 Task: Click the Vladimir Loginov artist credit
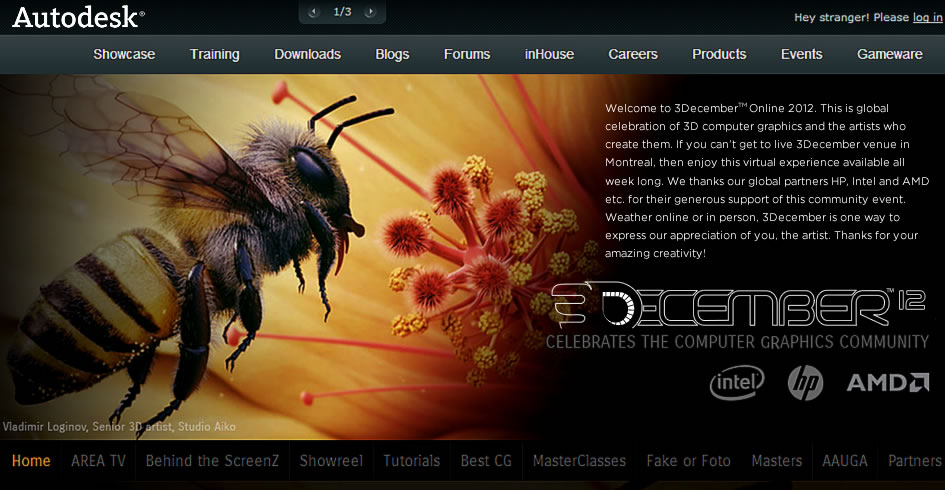[x=119, y=427]
